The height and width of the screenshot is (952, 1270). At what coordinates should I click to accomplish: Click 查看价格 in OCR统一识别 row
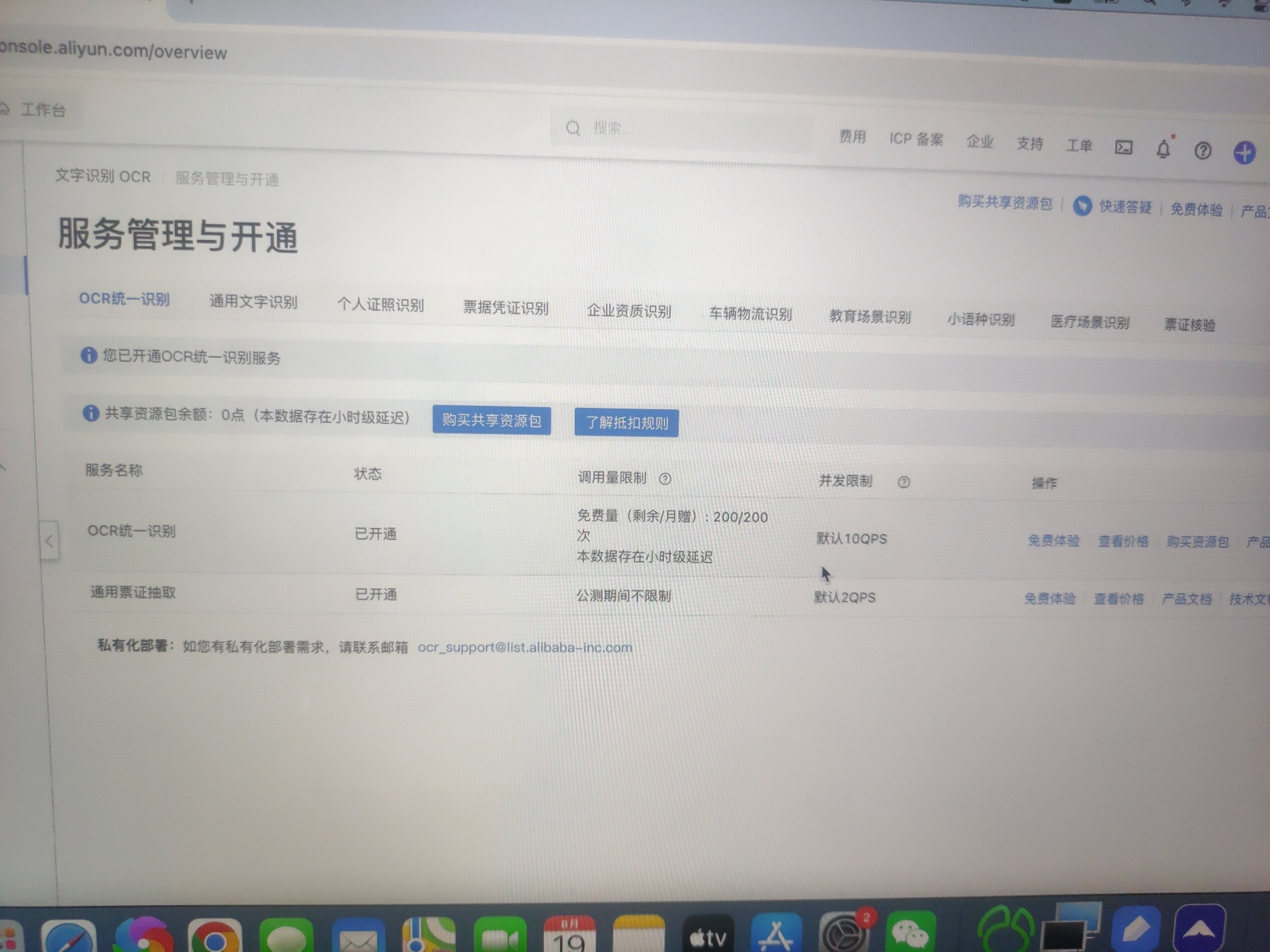click(x=1123, y=541)
